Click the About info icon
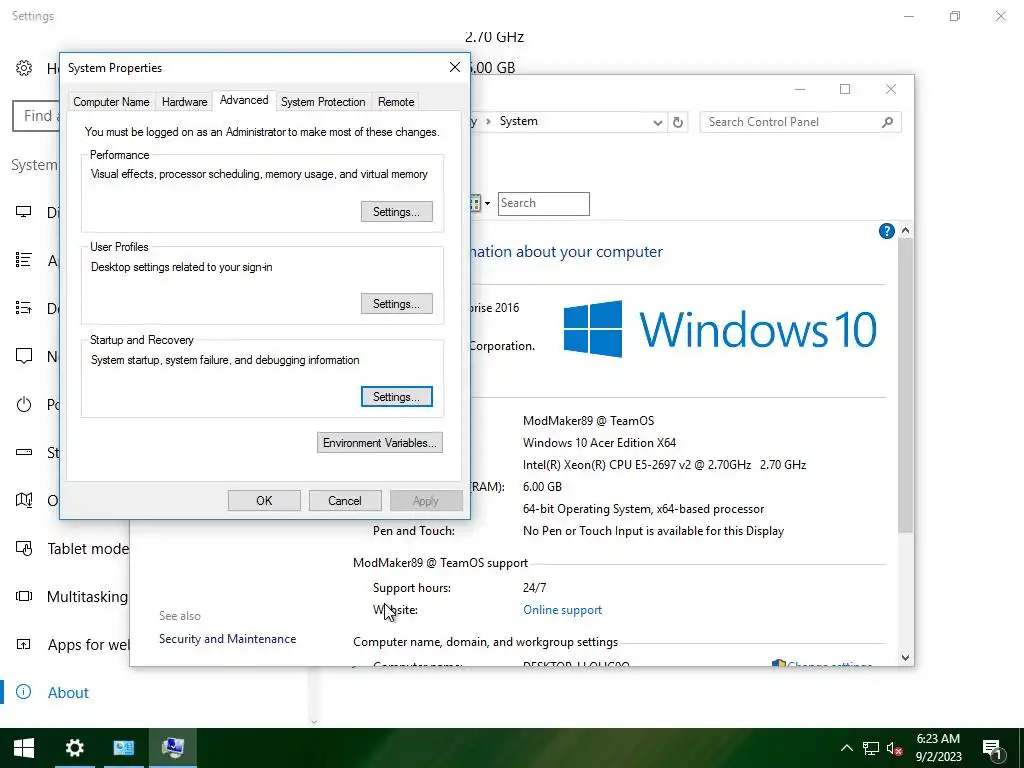The height and width of the screenshot is (768, 1024). coord(24,692)
